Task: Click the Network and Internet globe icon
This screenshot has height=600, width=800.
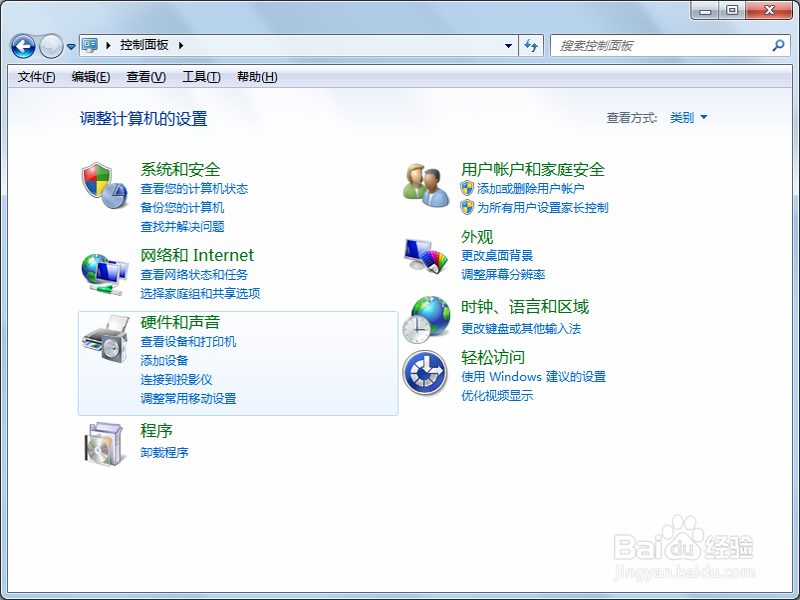Action: [105, 274]
